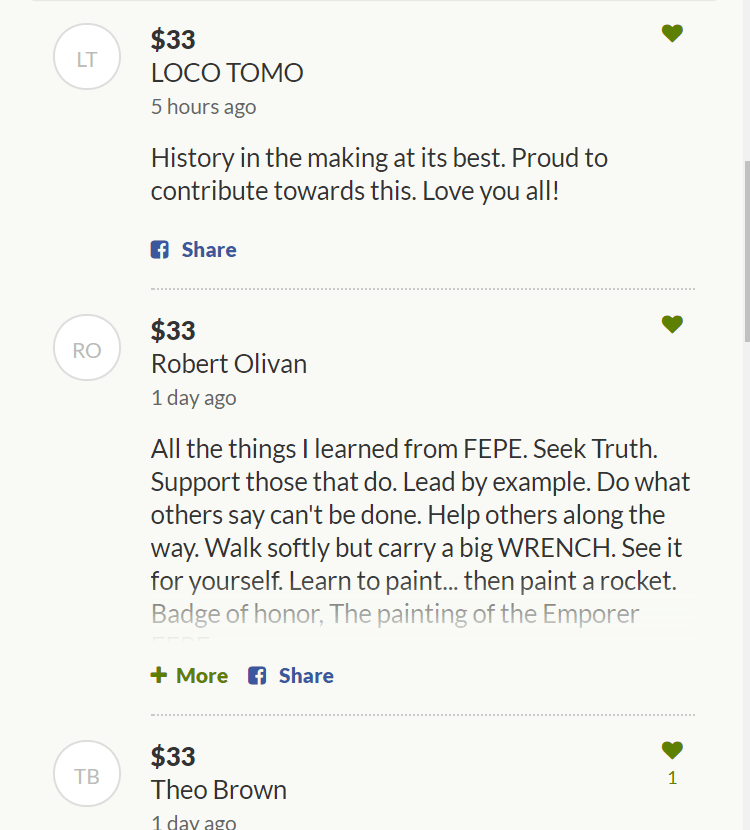The height and width of the screenshot is (830, 750).
Task: Share Robert Olivan's comment via Share link
Action: [306, 676]
